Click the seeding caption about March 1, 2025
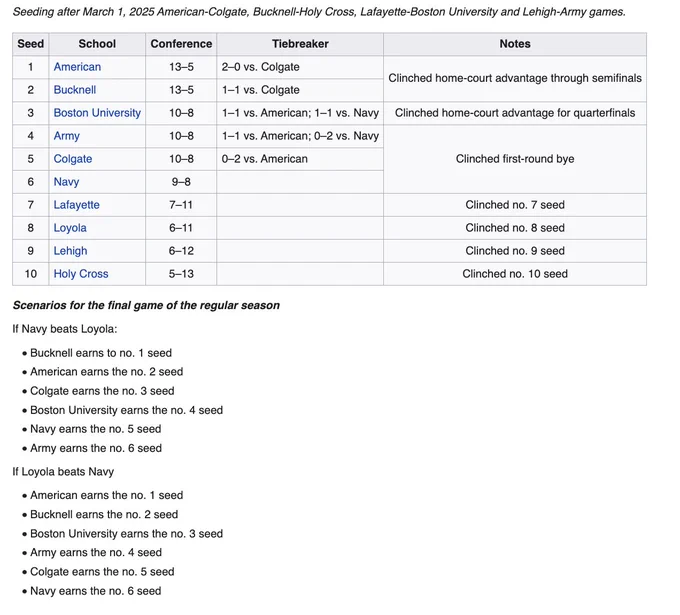This screenshot has width=680, height=615. pos(319,12)
